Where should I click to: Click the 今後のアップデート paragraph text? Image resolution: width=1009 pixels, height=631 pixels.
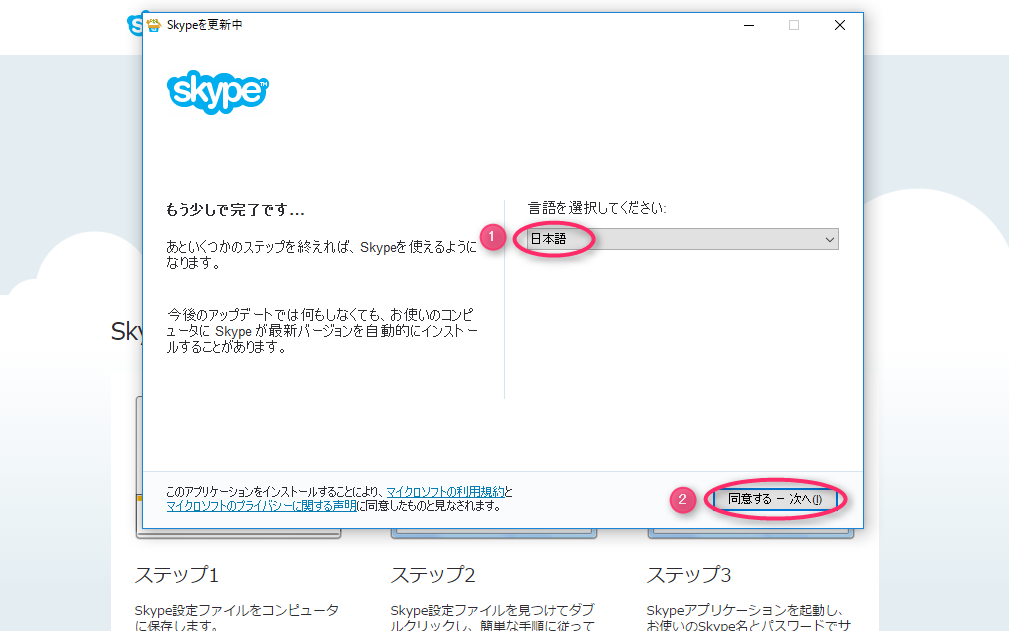(x=322, y=331)
